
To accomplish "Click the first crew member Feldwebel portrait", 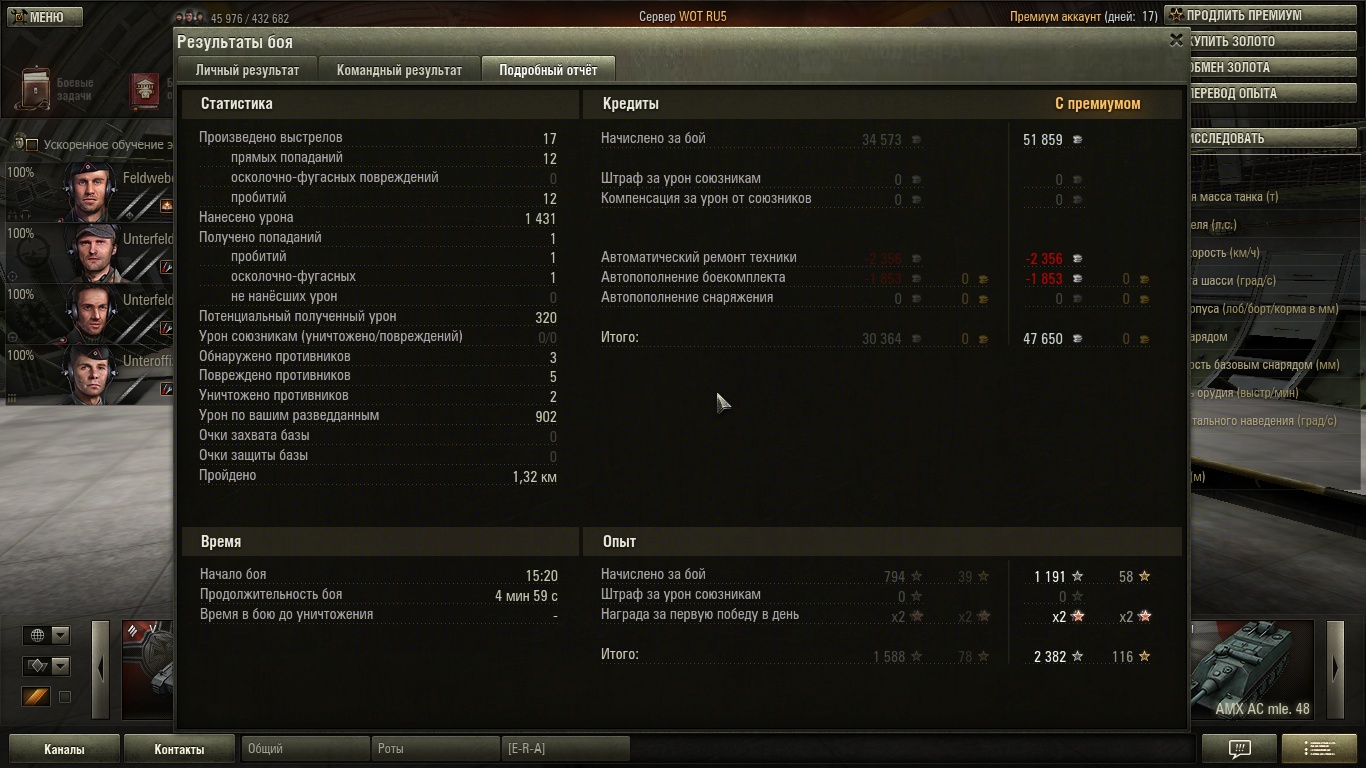I will click(91, 190).
